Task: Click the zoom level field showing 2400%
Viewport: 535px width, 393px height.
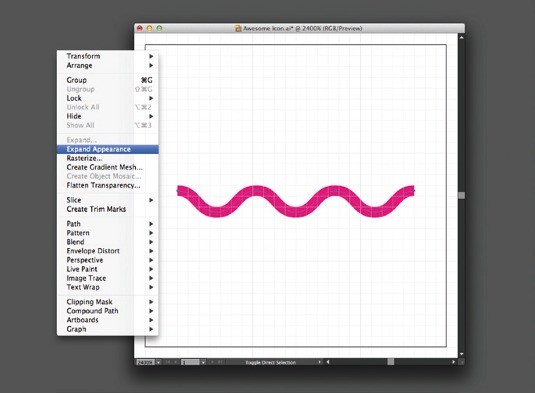Action: [x=145, y=362]
